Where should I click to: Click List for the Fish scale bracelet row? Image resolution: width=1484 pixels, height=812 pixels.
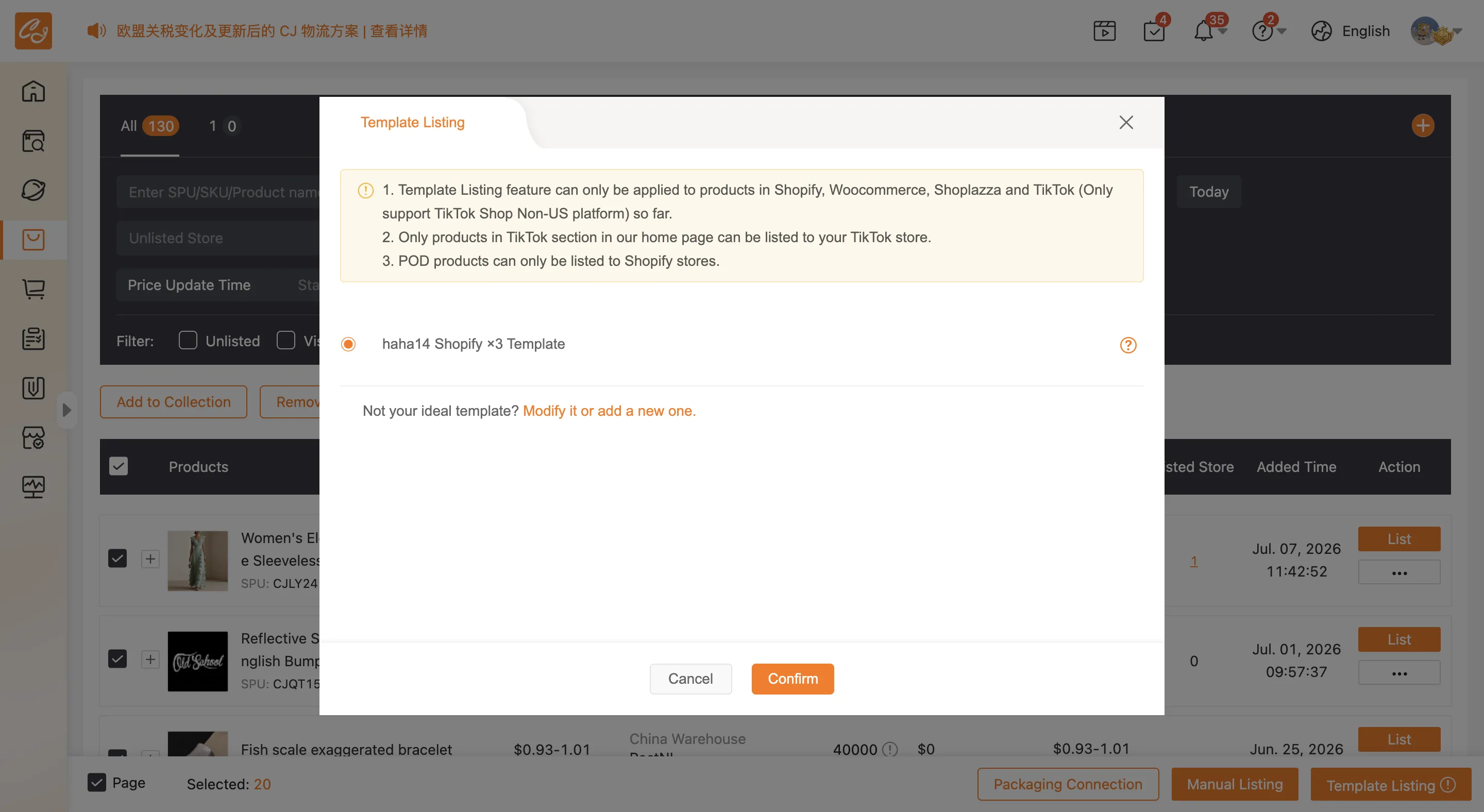pos(1399,739)
